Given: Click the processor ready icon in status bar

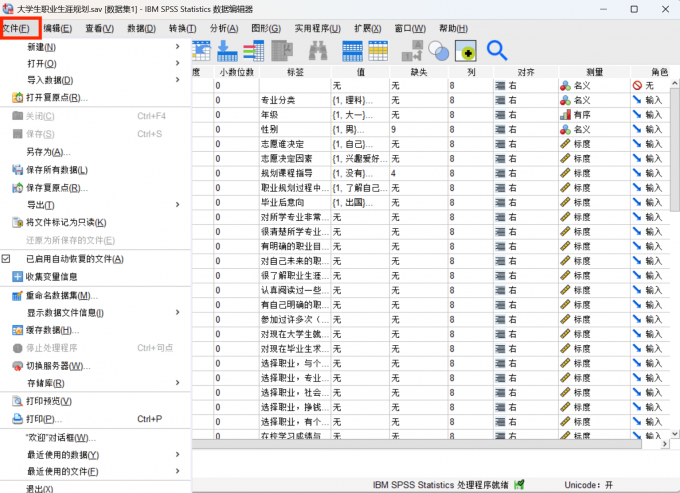Looking at the screenshot, I should coord(519,484).
